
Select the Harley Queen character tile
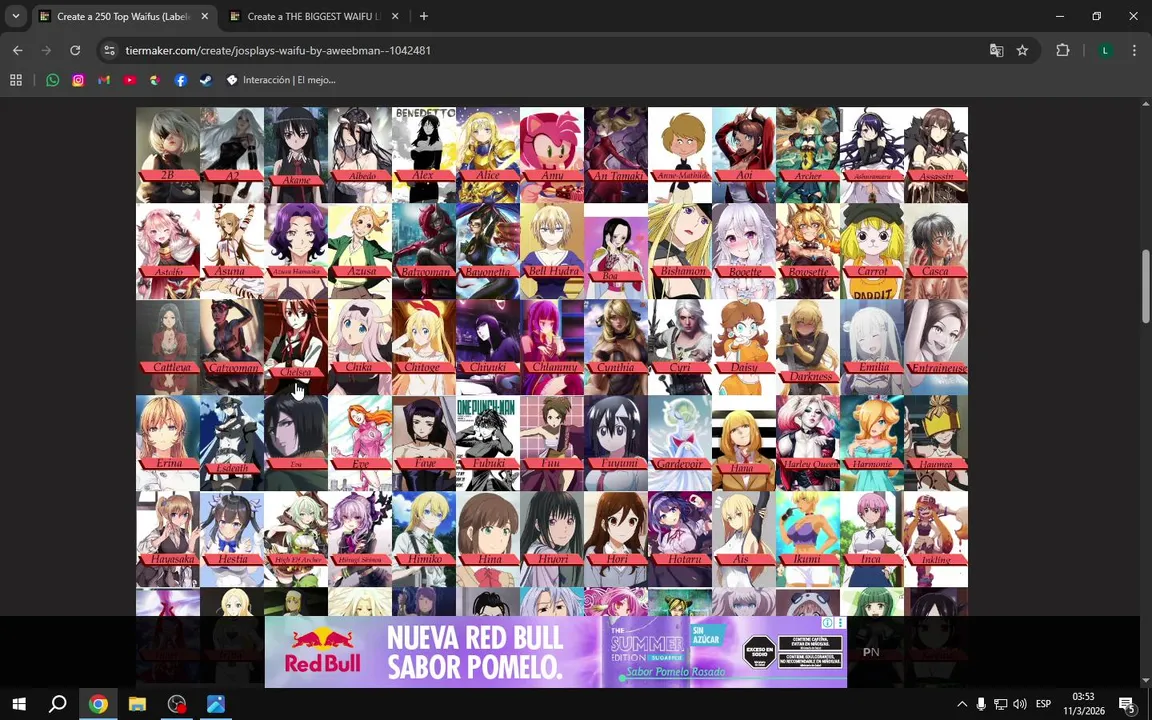click(x=808, y=443)
